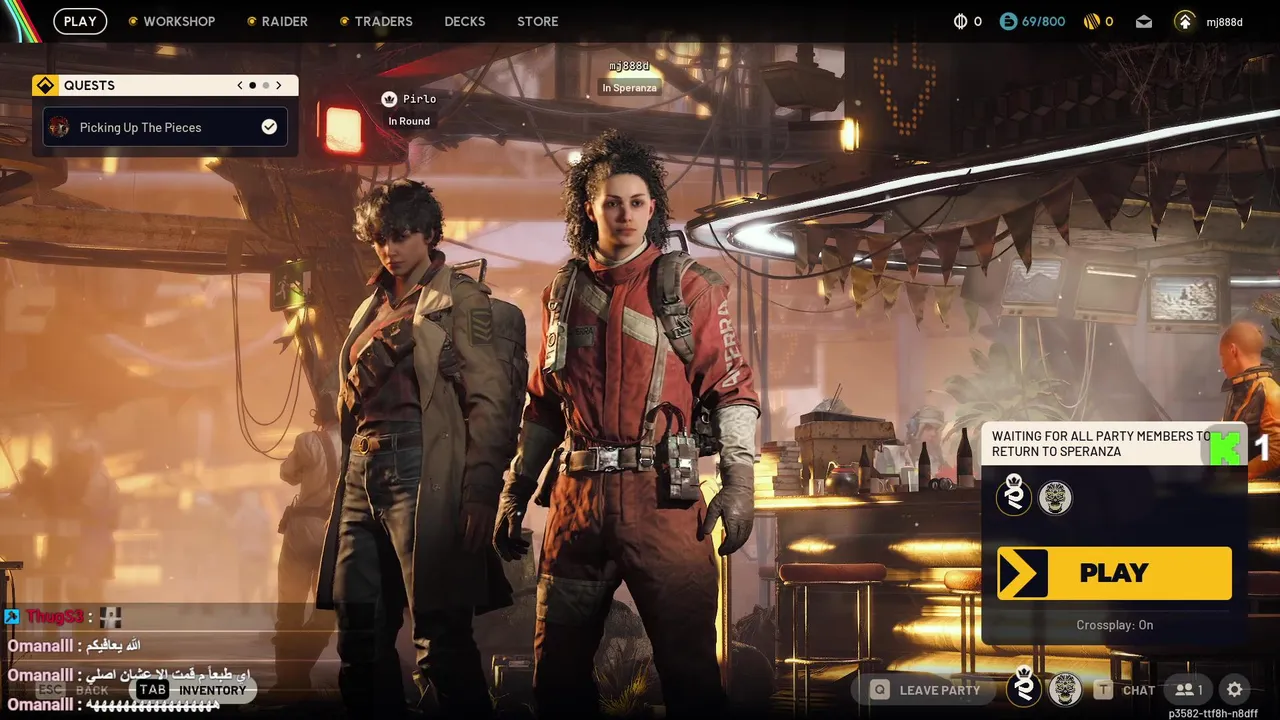Open the CHAT button
1280x720 pixels.
coord(1125,690)
